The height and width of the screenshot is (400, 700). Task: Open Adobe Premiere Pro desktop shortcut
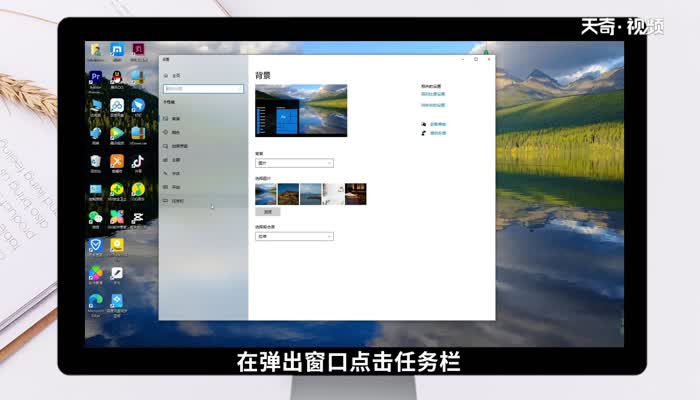[96, 79]
